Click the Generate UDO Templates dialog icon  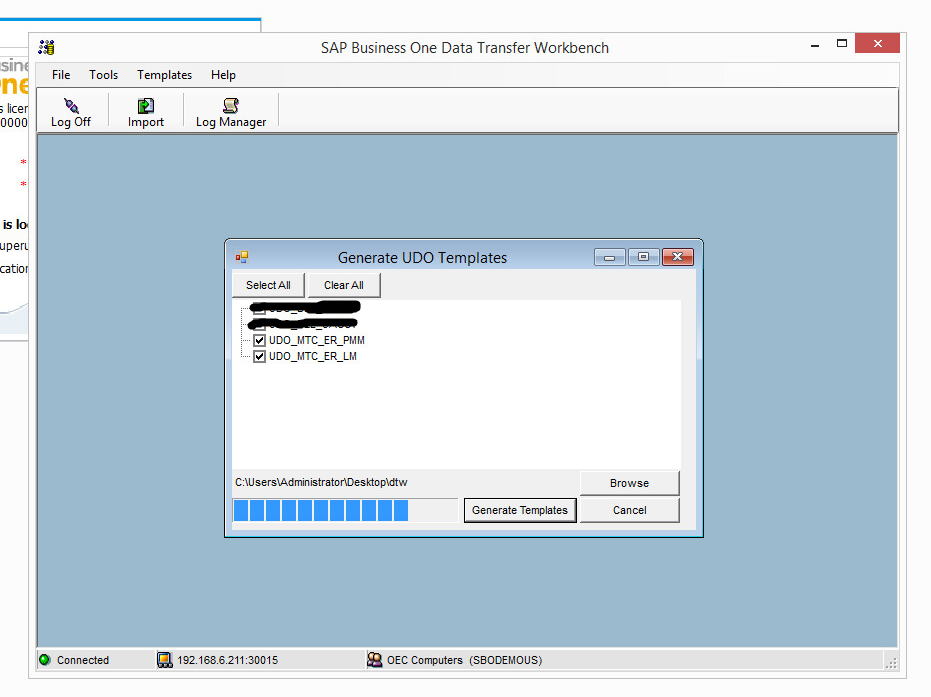[x=242, y=257]
